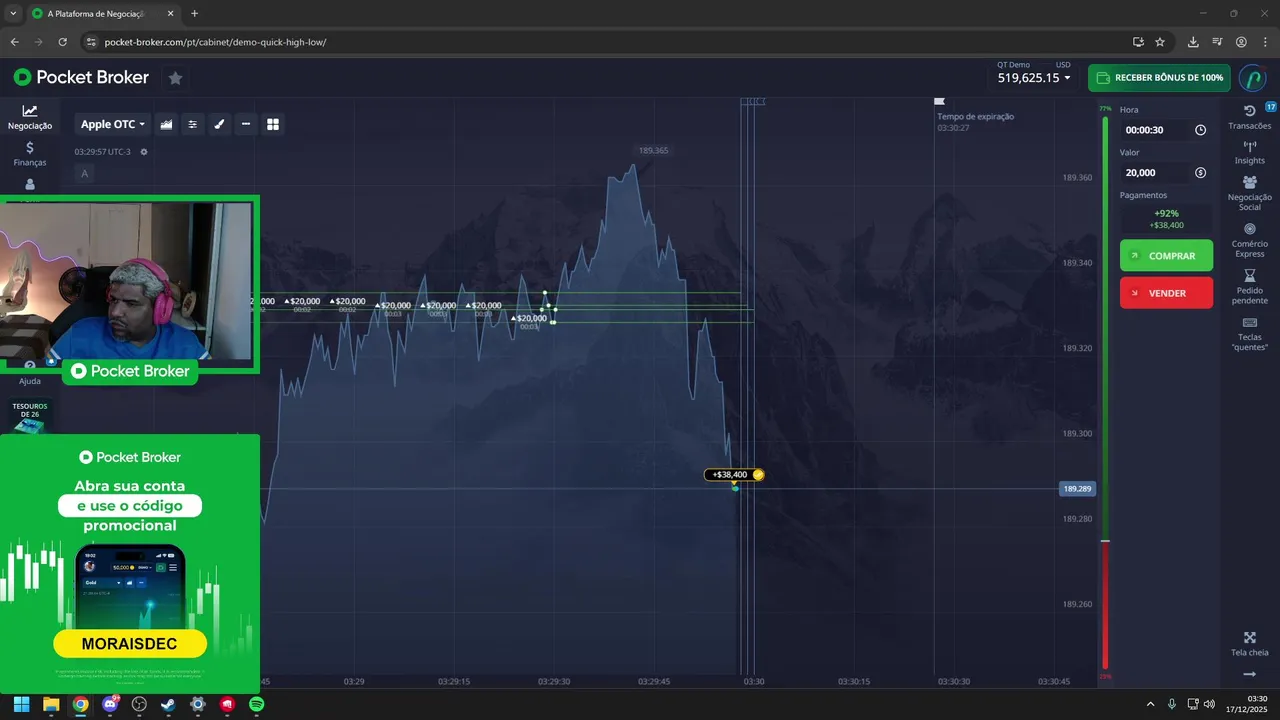Open Ajuda help section
The width and height of the screenshot is (1280, 720).
pyautogui.click(x=30, y=375)
